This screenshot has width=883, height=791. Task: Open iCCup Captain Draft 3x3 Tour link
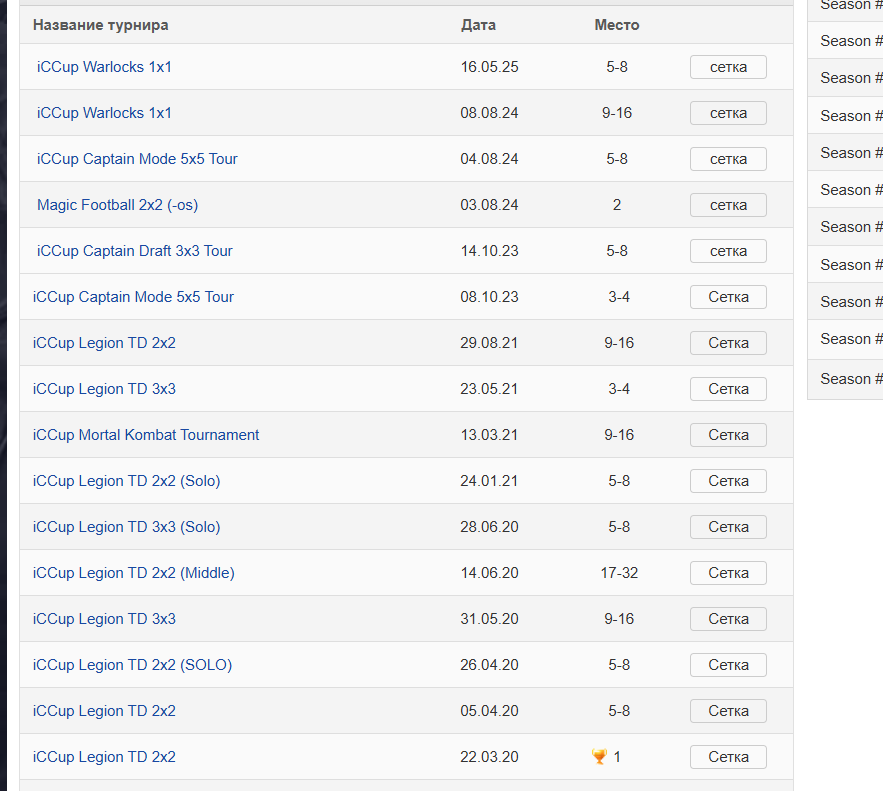click(x=135, y=251)
